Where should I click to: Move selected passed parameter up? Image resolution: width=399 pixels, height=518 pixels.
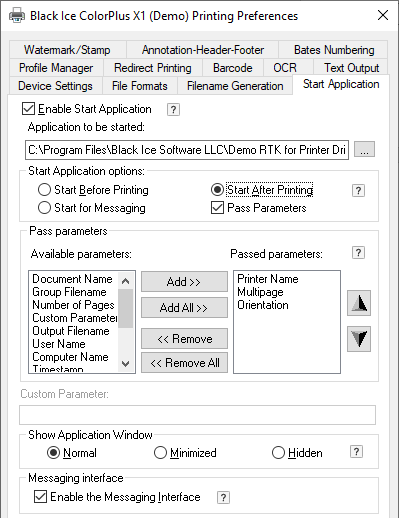[359, 303]
